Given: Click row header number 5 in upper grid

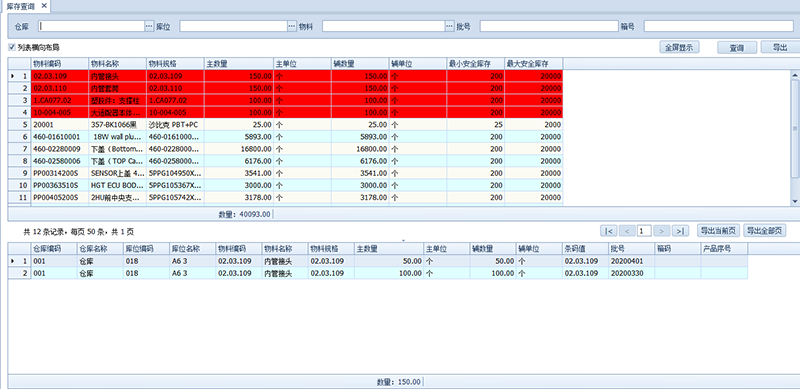Looking at the screenshot, I should click(19, 124).
